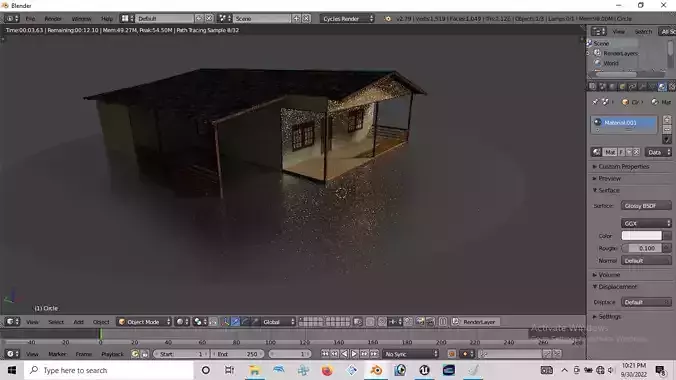Click the Normal Default field
The height and width of the screenshot is (380, 676).
[x=646, y=261]
